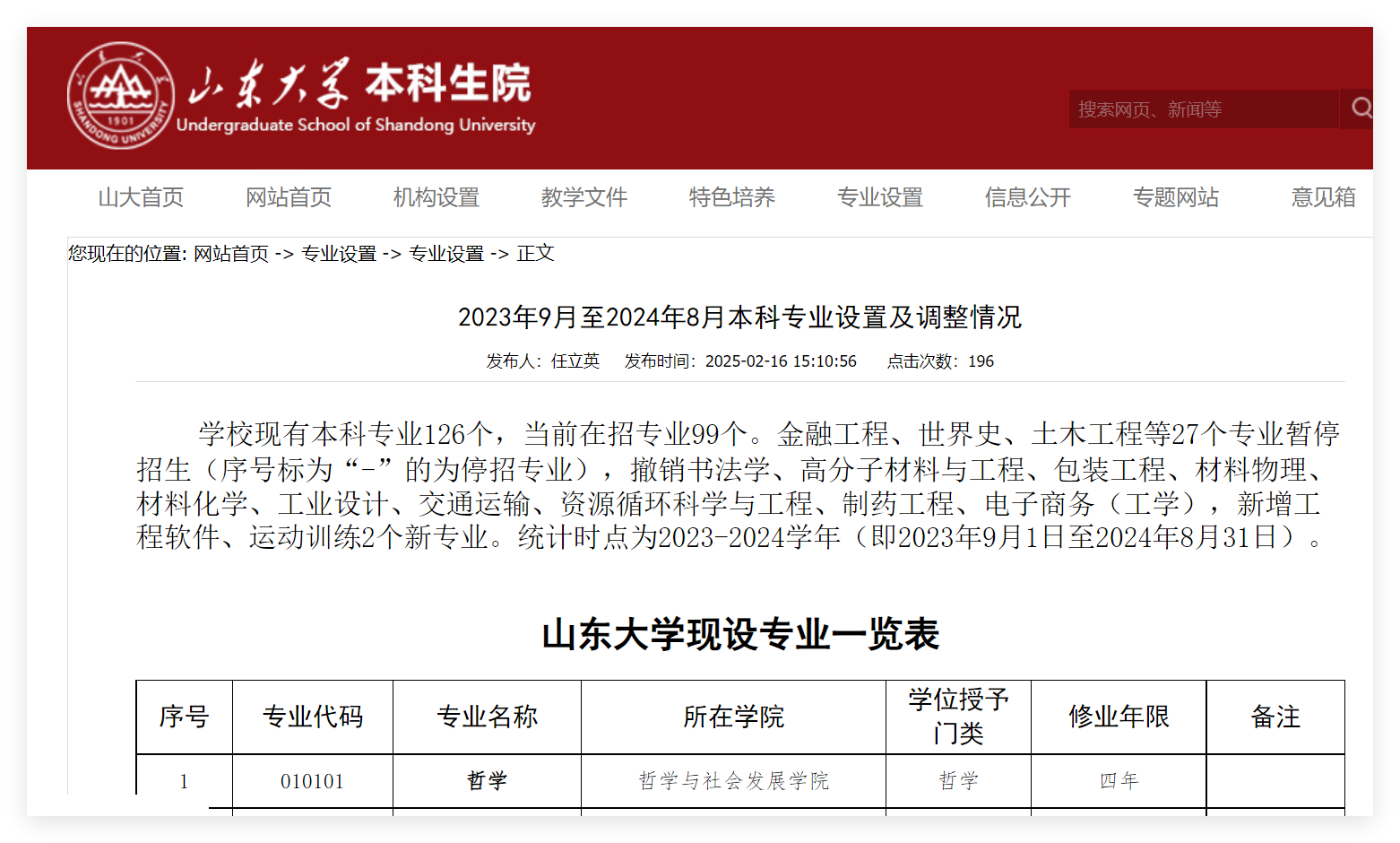Click 正文 in the breadcrumb
Screen dimensions: 1400x843
[x=535, y=254]
